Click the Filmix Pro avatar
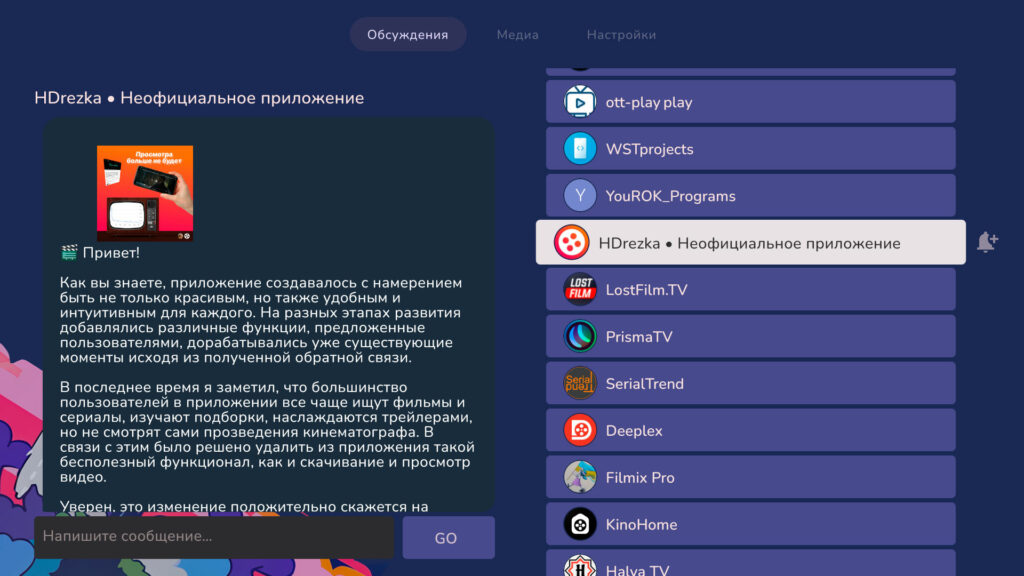The width and height of the screenshot is (1024, 576). (580, 477)
